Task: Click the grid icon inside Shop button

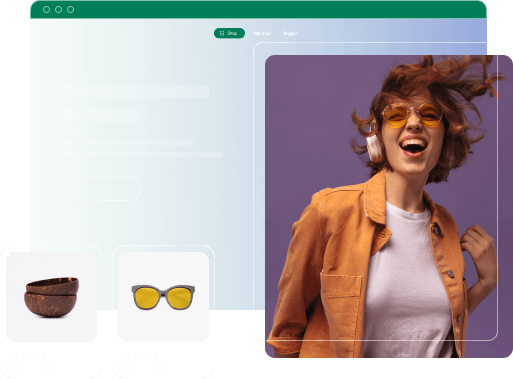Action: coord(222,33)
